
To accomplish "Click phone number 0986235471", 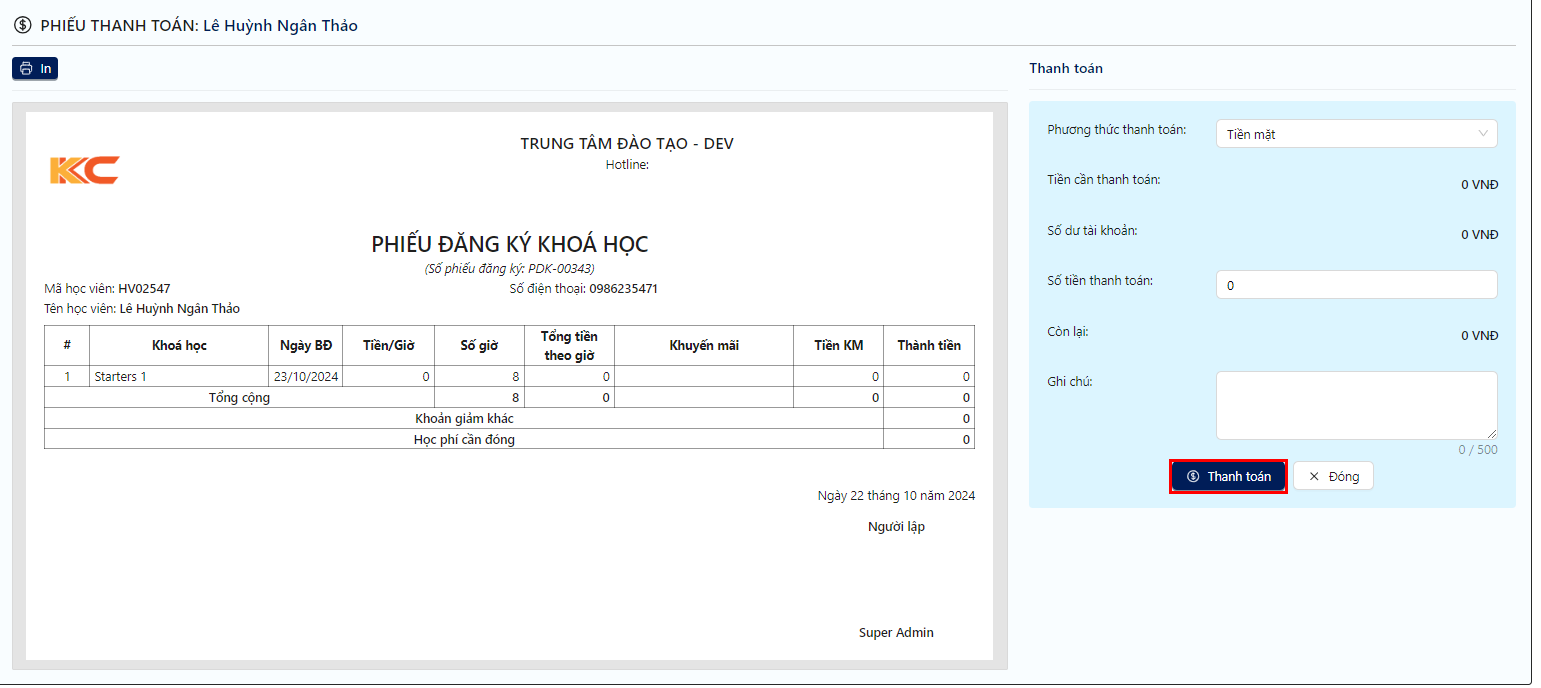I will pyautogui.click(x=623, y=289).
